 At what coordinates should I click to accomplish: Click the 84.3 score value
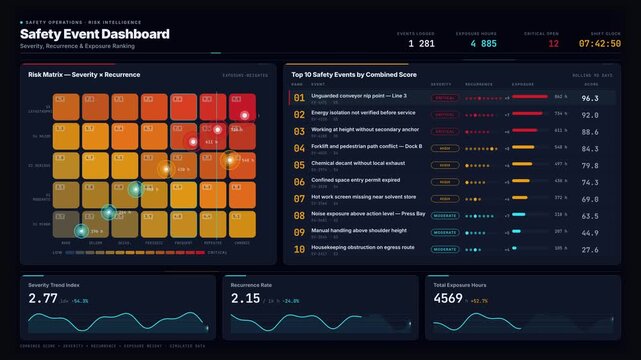pos(590,149)
